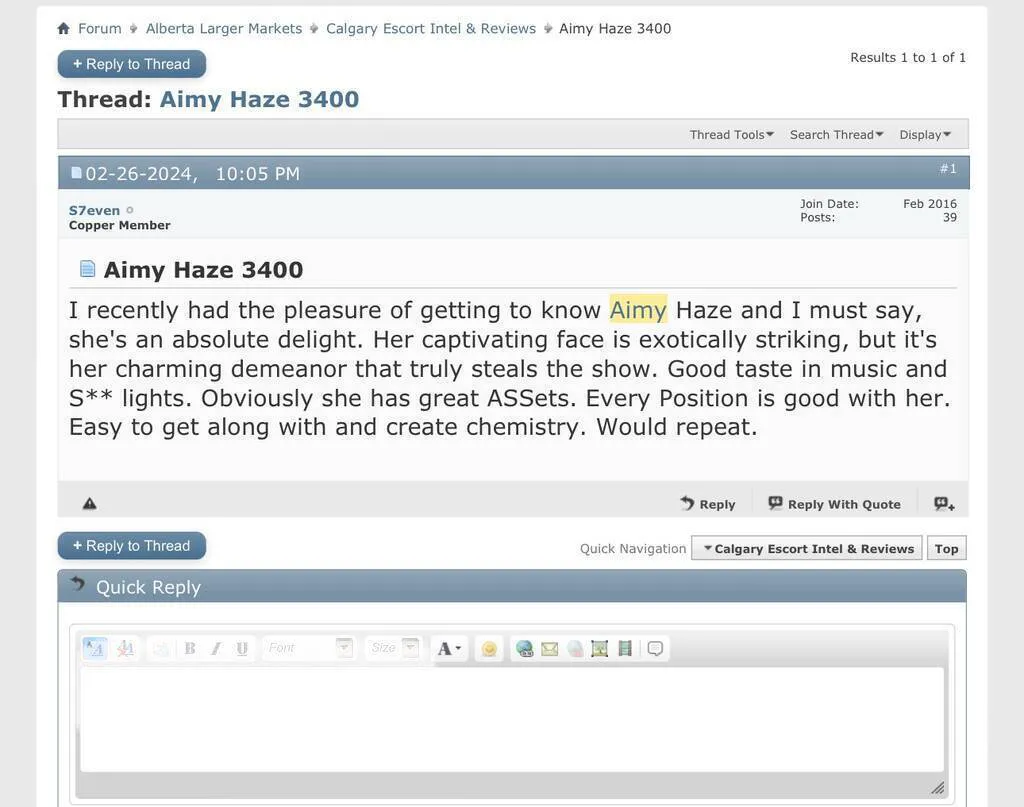Click the insert image icon
1024x807 pixels.
pyautogui.click(x=600, y=649)
